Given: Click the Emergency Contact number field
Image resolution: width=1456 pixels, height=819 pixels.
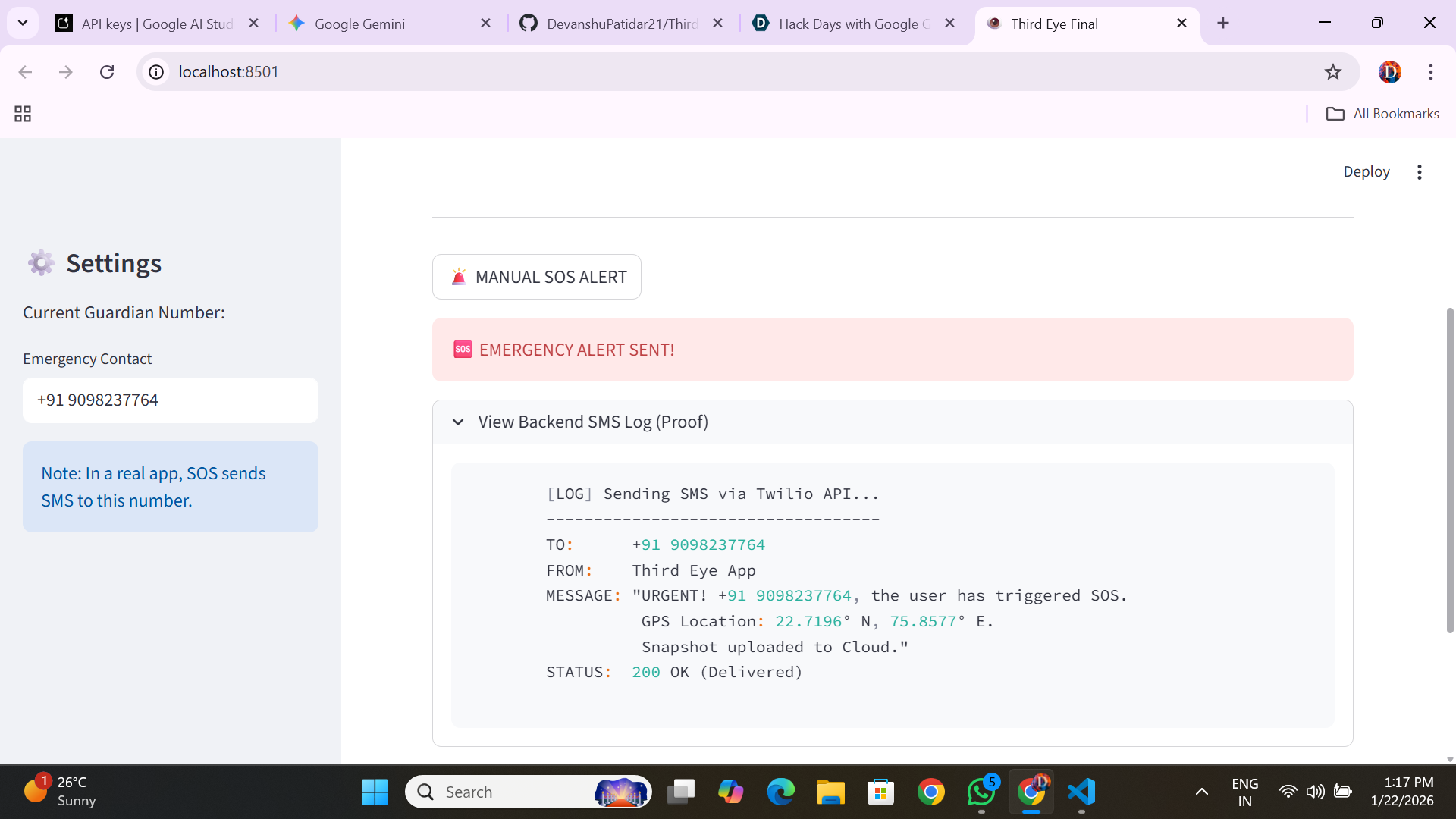Looking at the screenshot, I should coord(171,400).
